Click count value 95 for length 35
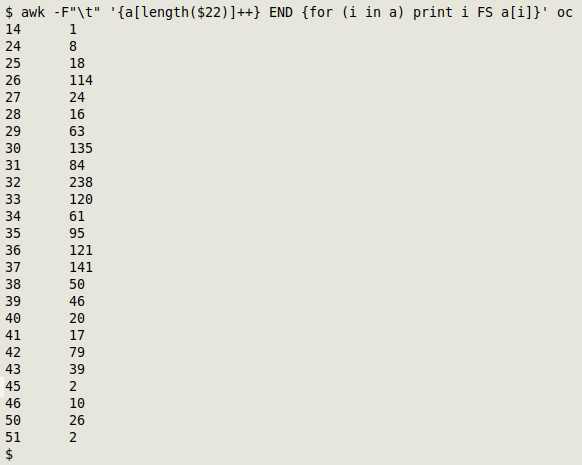Image resolution: width=582 pixels, height=465 pixels. [x=77, y=233]
